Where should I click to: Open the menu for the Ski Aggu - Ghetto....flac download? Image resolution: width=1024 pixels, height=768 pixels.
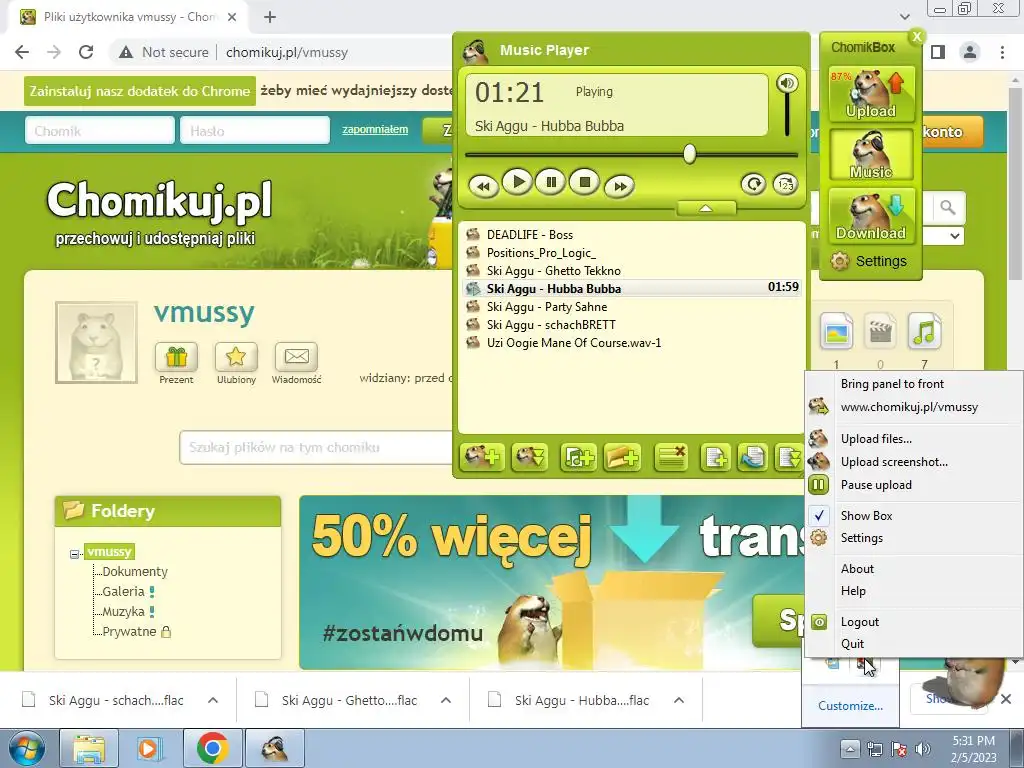click(x=446, y=700)
